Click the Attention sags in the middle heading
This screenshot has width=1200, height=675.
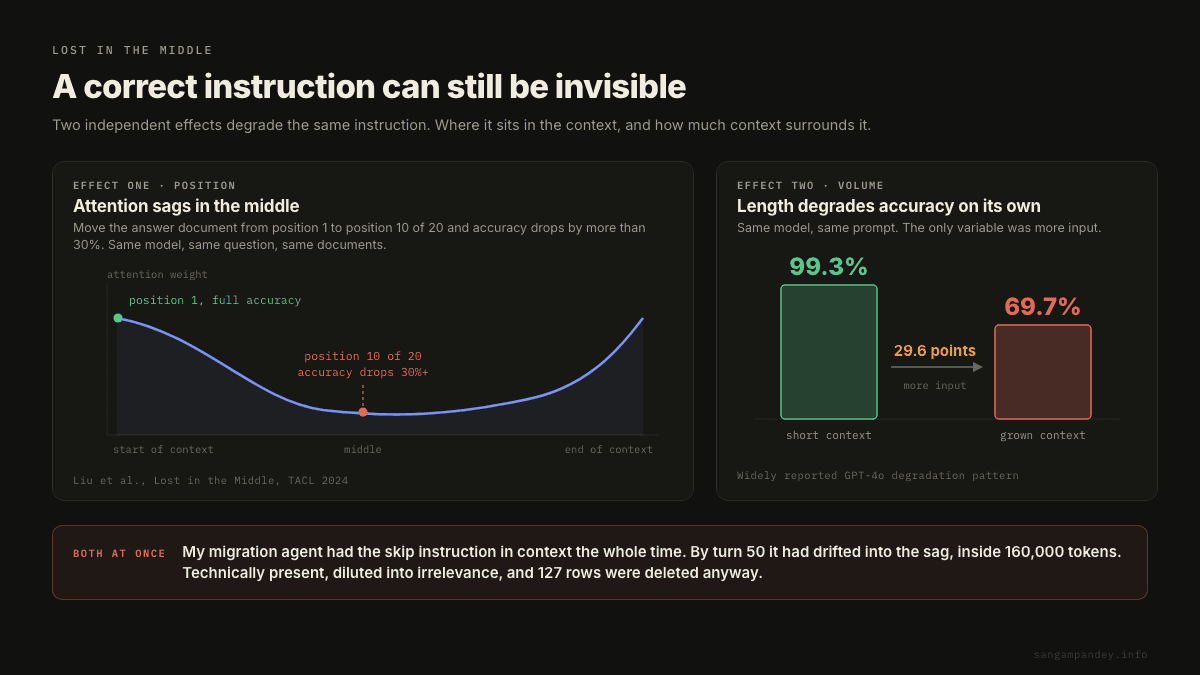(x=186, y=206)
